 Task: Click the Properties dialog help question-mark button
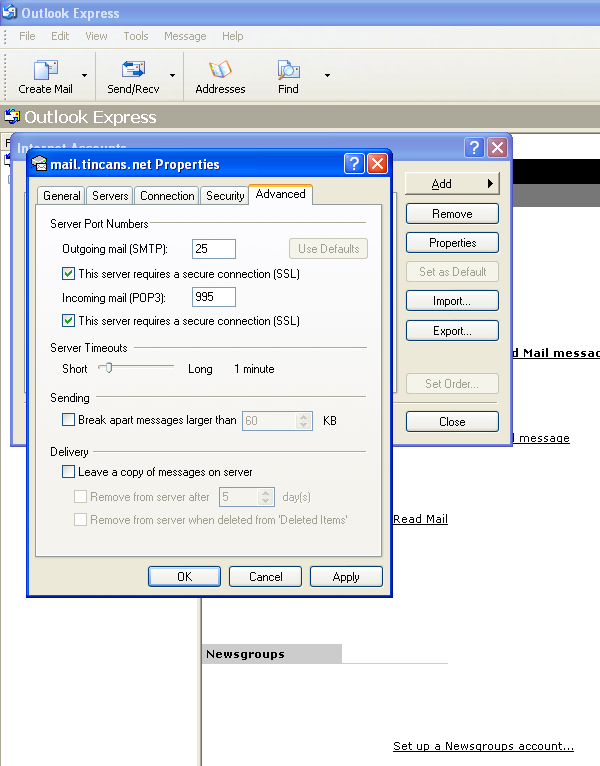point(354,164)
